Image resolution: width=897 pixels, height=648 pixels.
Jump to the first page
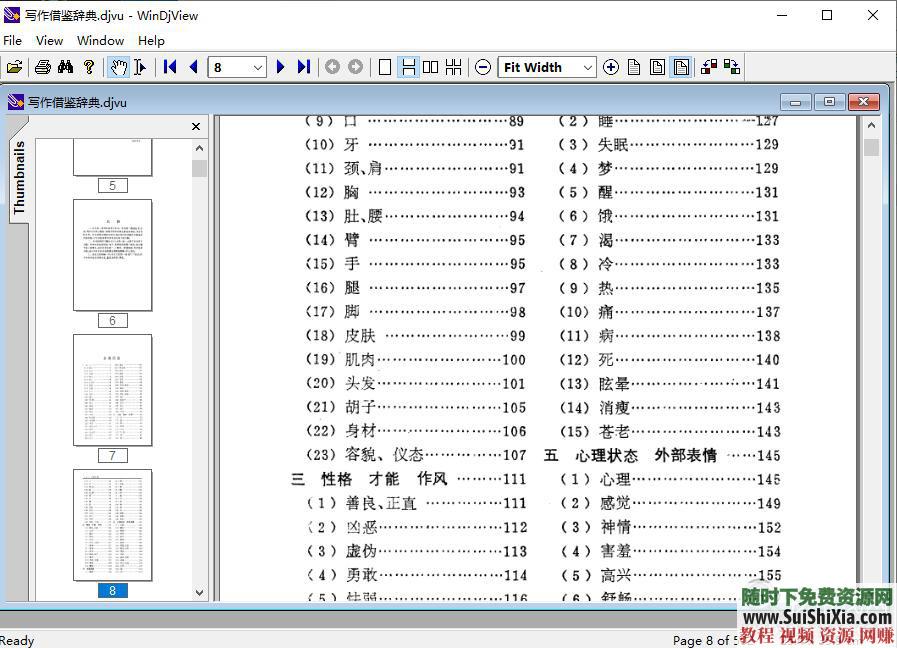[x=168, y=67]
